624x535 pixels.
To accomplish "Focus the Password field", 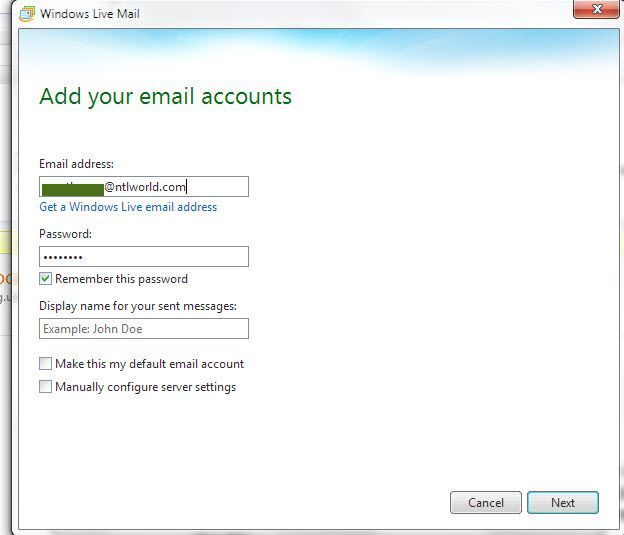I will 144,256.
